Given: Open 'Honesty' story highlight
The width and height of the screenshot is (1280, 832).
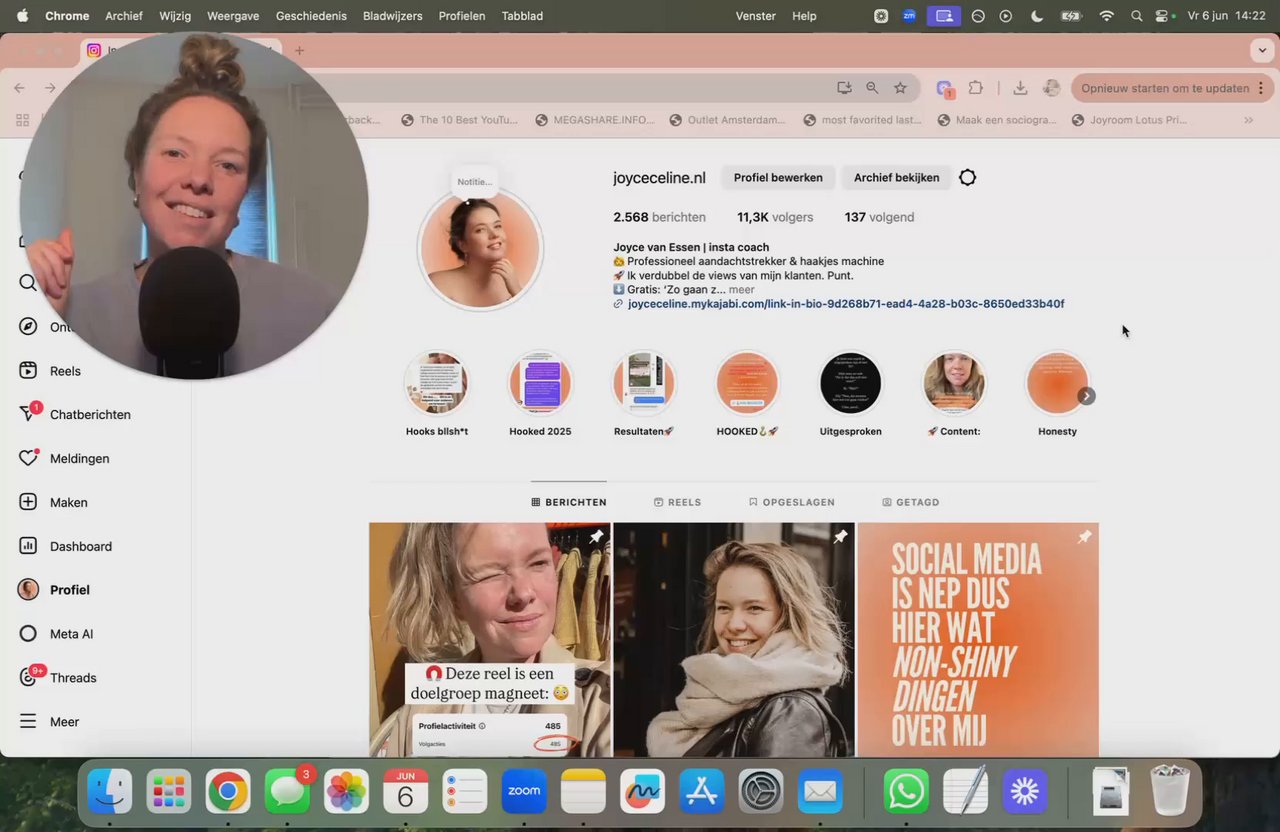Looking at the screenshot, I should [1057, 383].
